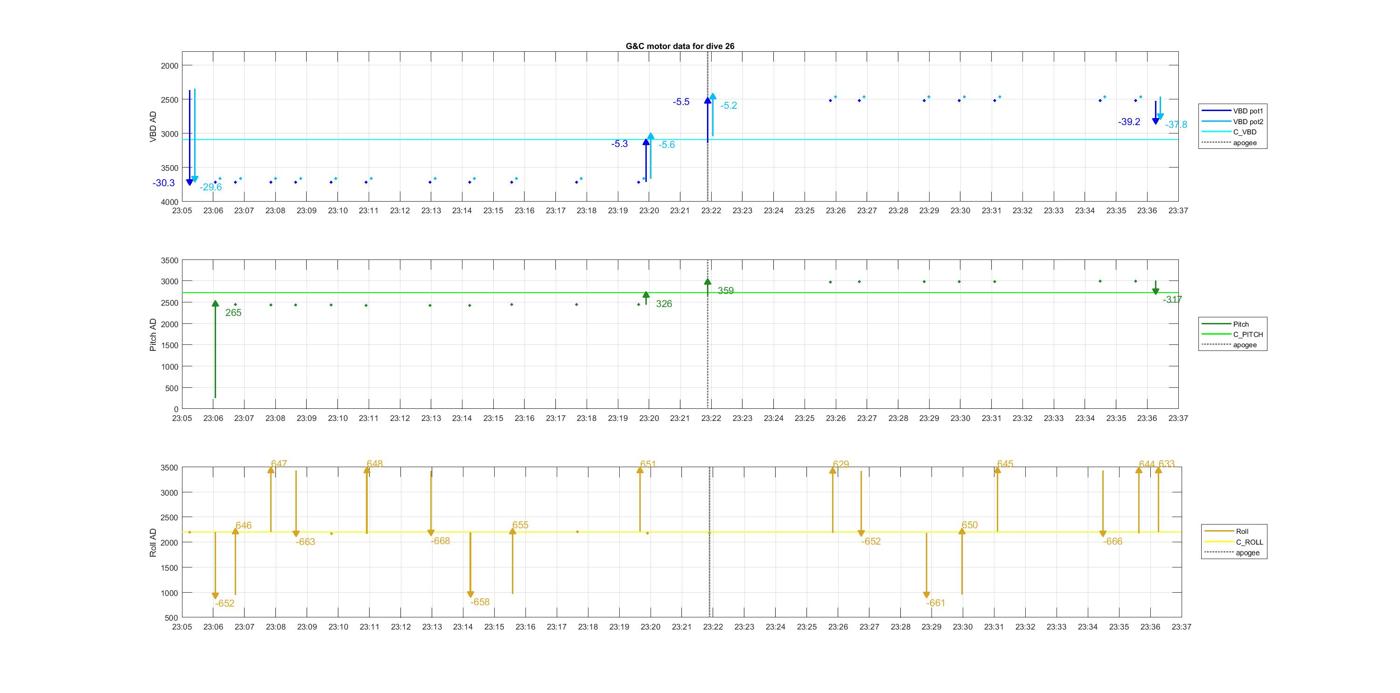Click the '644' roll annotation
This screenshot has height=693, width=1400.
[1147, 464]
